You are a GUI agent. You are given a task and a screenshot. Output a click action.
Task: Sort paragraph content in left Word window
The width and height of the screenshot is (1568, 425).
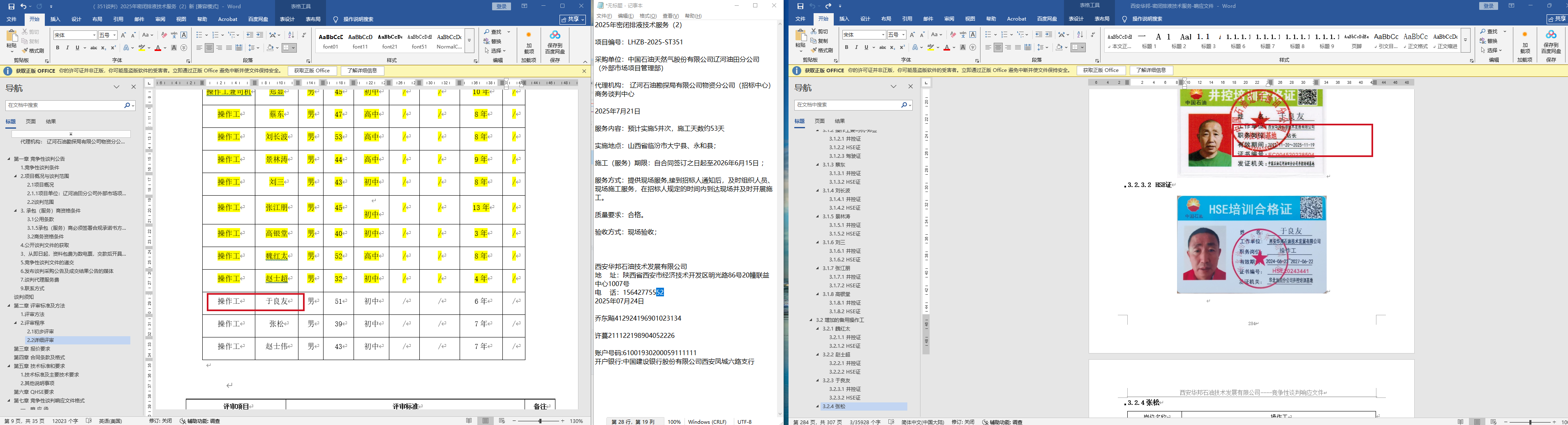291,35
